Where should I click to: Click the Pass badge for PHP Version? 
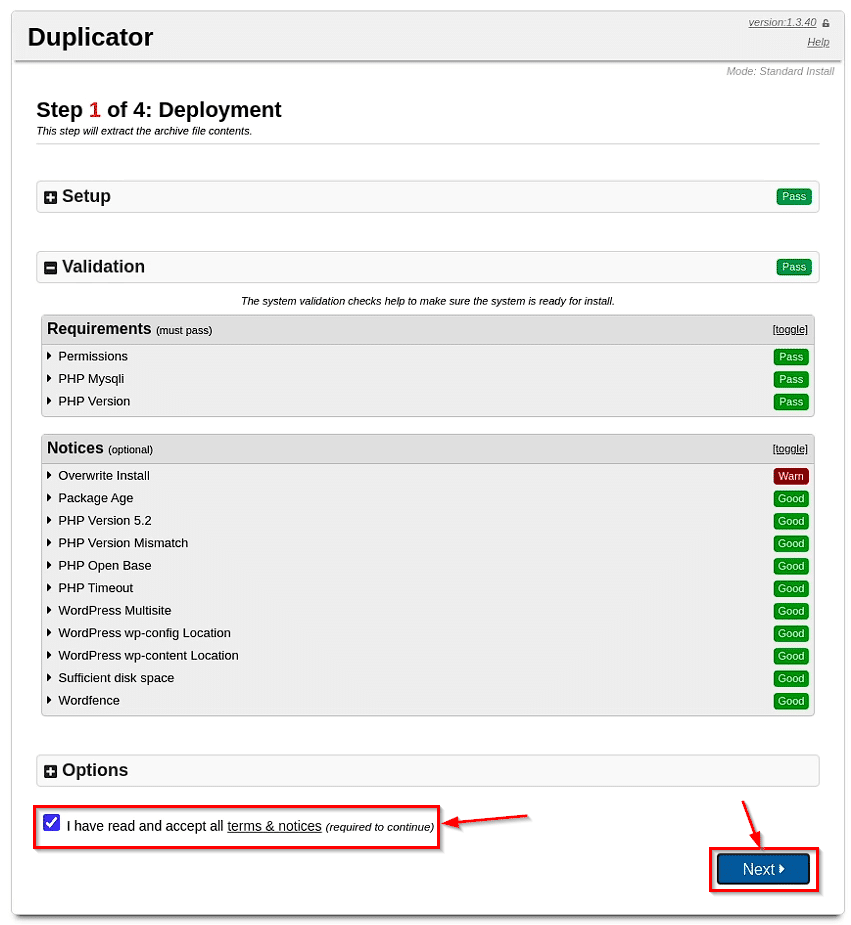click(791, 402)
